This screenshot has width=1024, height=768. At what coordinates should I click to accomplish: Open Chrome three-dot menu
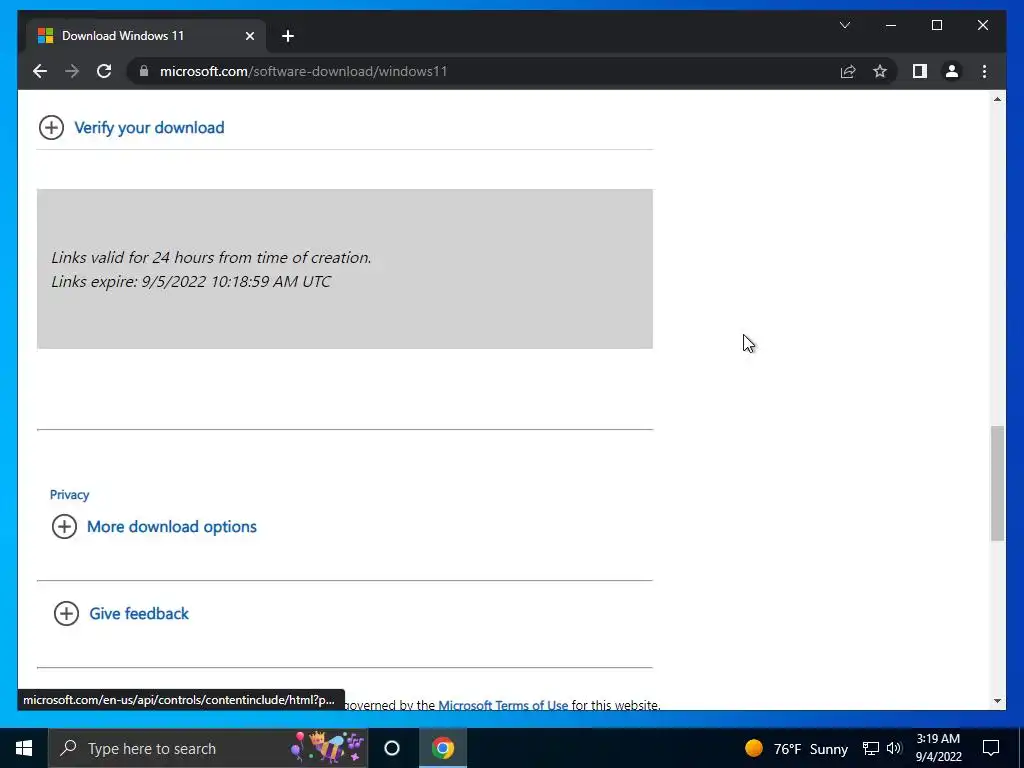click(984, 71)
